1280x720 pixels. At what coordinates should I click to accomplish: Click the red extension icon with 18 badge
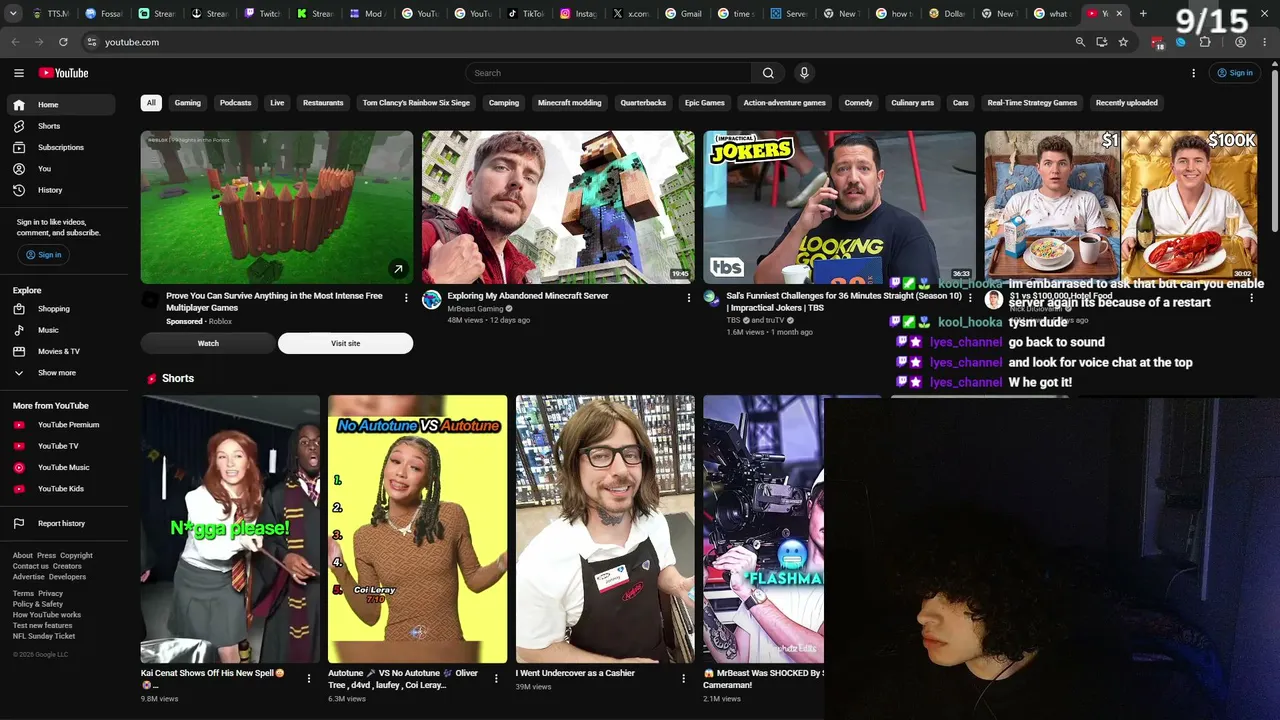[x=1157, y=42]
